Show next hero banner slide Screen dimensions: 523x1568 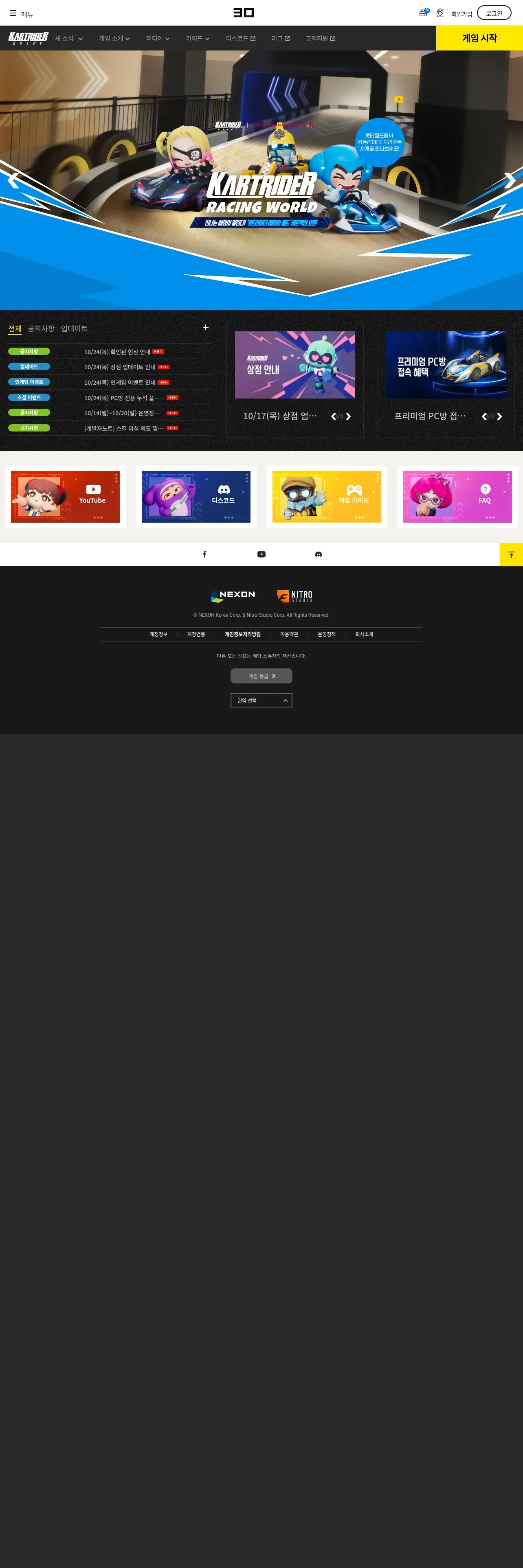click(510, 180)
